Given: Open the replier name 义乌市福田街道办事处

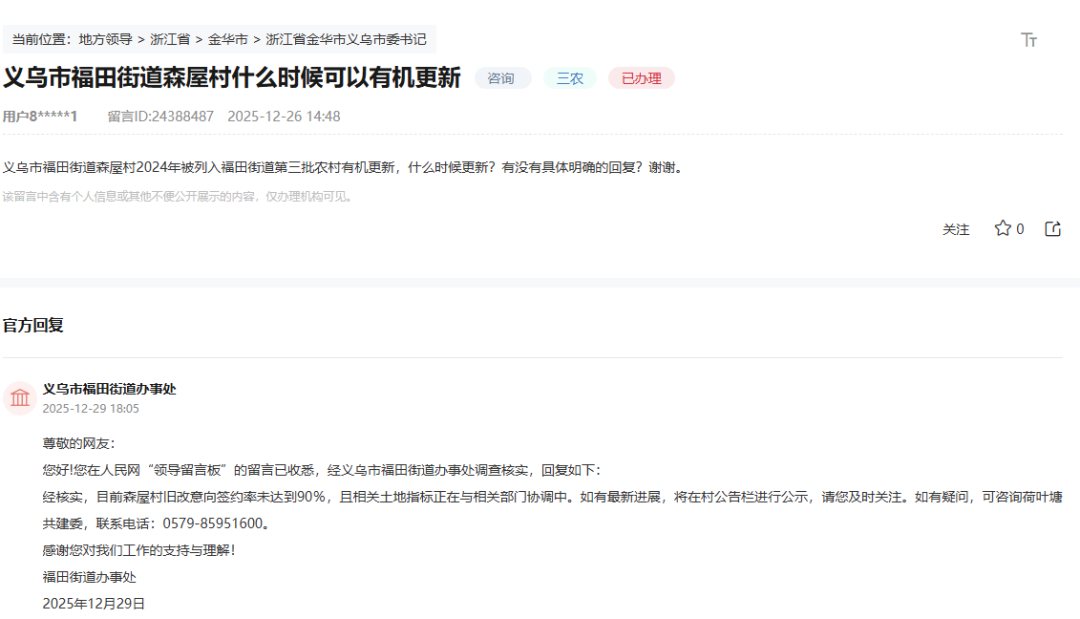Looking at the screenshot, I should tap(109, 389).
